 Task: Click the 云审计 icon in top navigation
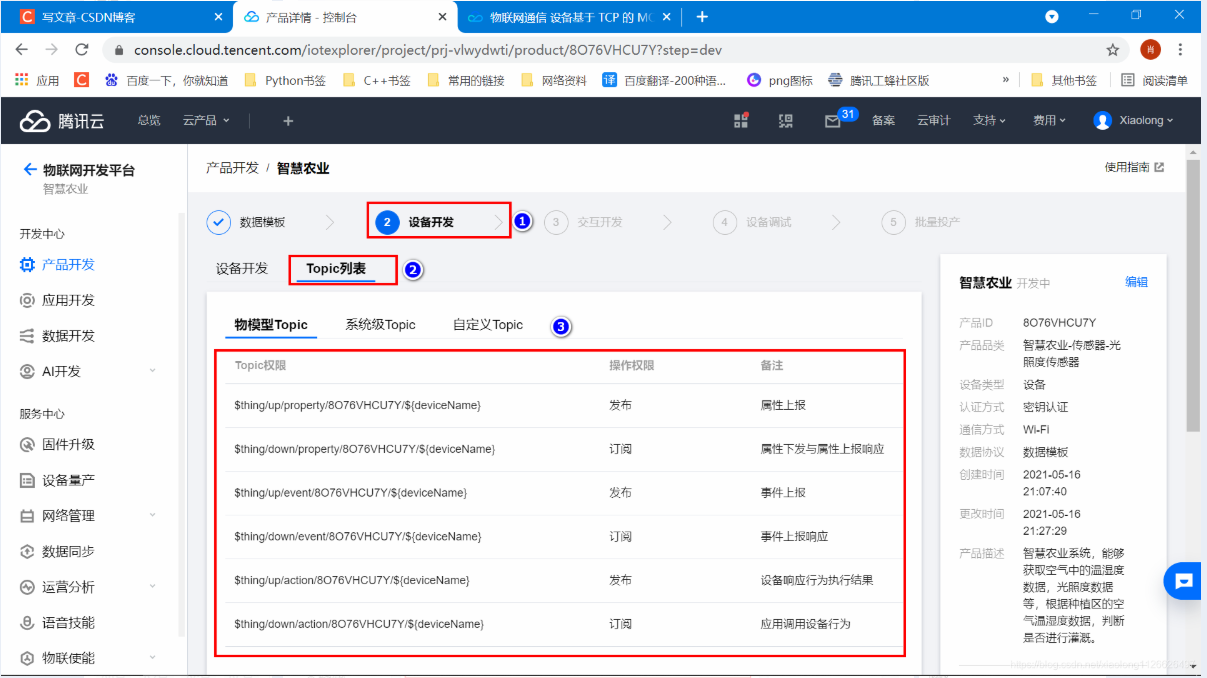[932, 120]
